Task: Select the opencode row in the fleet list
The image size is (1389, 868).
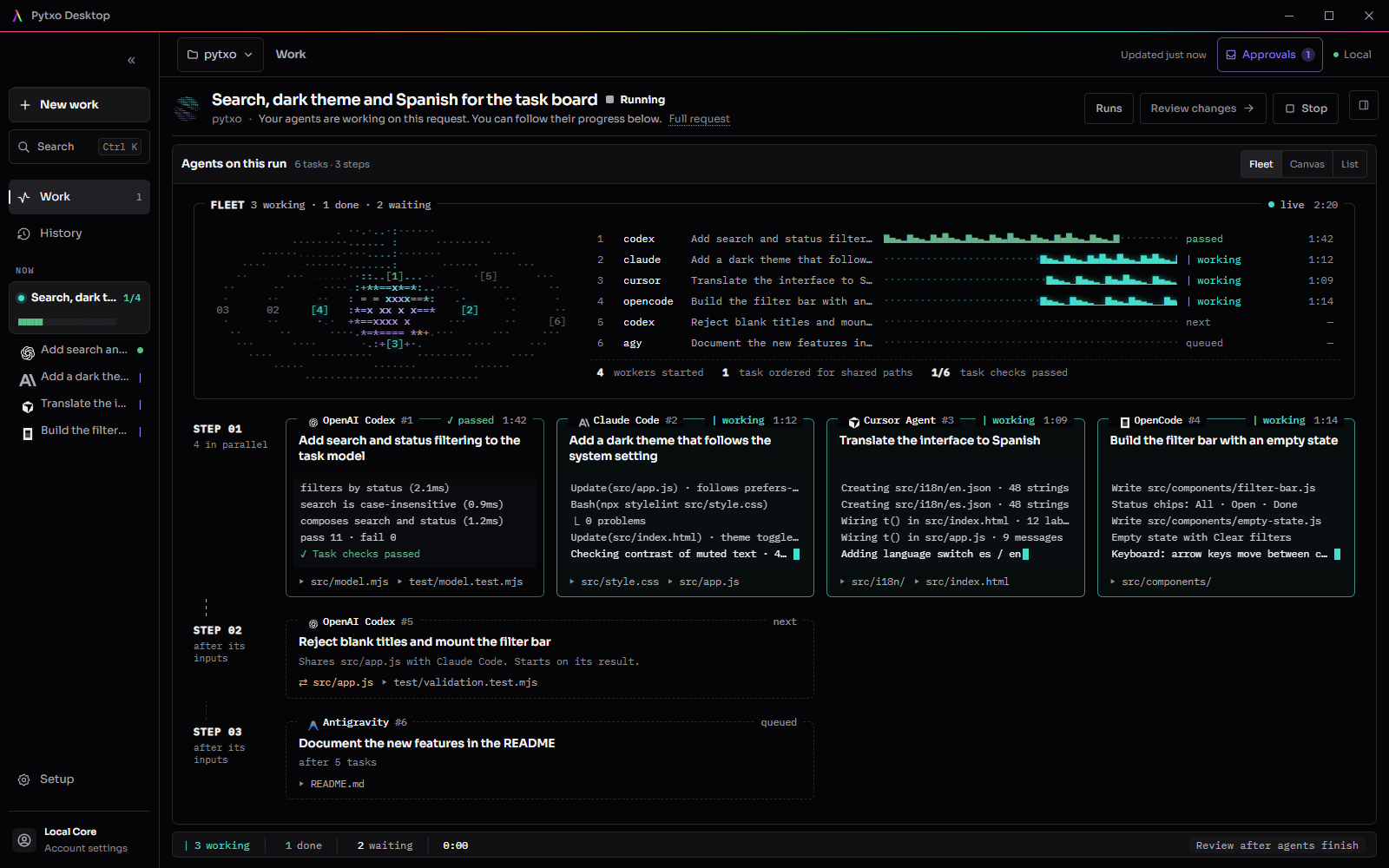Action: tap(965, 301)
